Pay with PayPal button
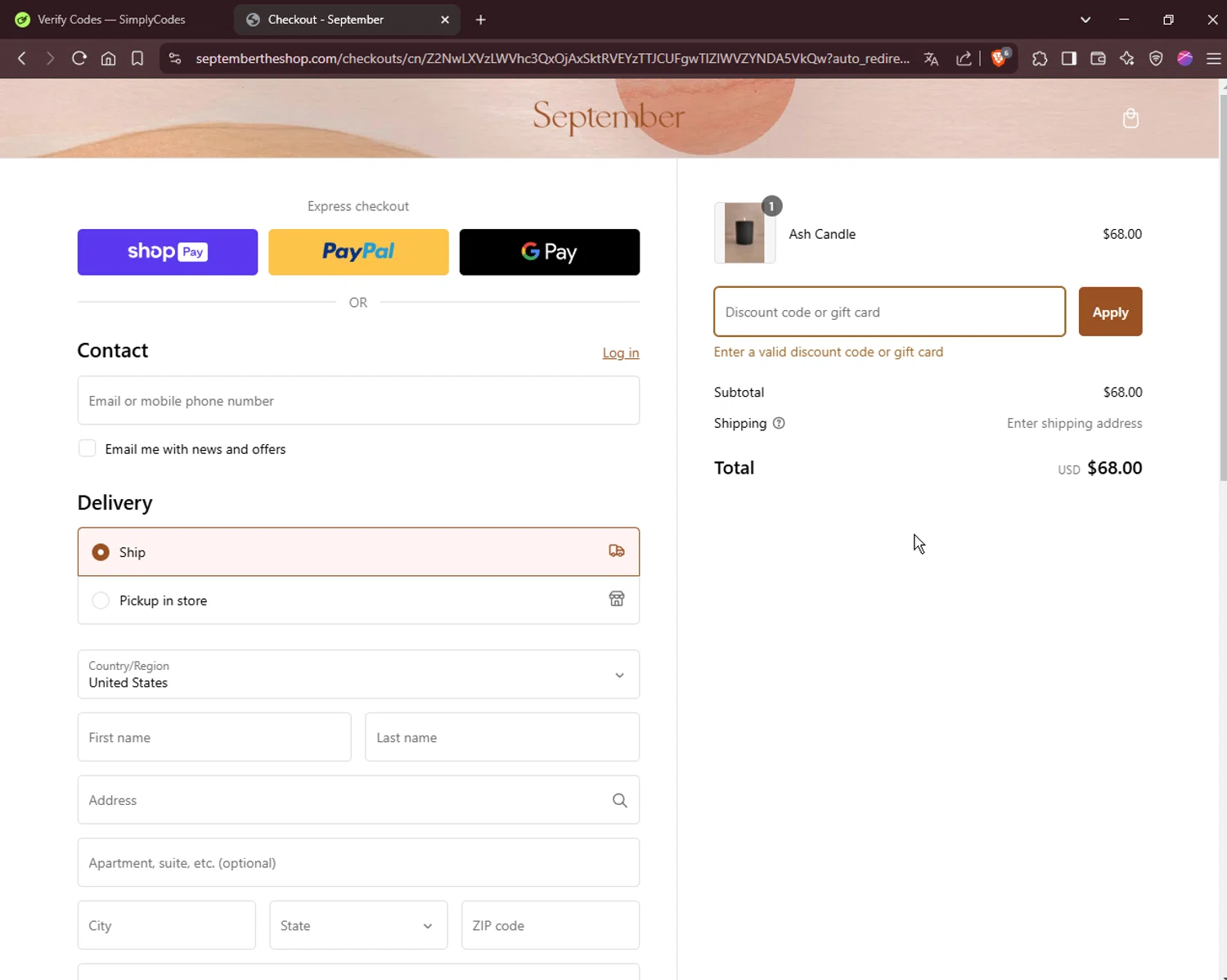Viewport: 1227px width, 980px height. pos(358,252)
